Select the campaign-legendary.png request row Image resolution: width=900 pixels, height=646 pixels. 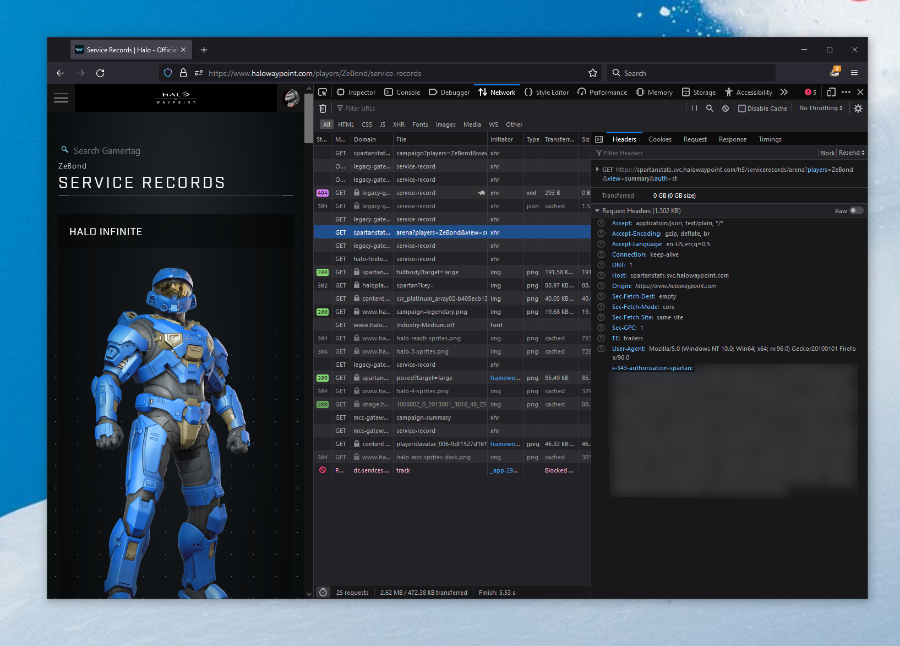pyautogui.click(x=452, y=312)
